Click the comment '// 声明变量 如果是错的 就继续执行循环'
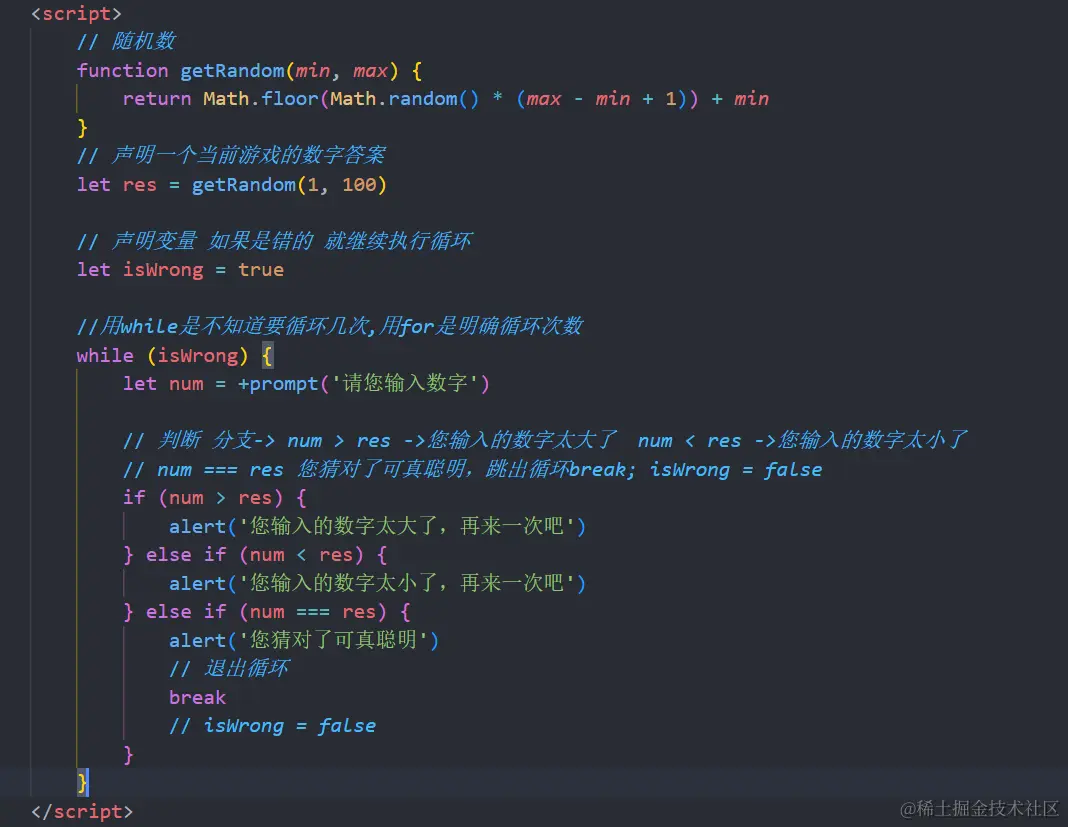The width and height of the screenshot is (1068, 827). click(274, 241)
